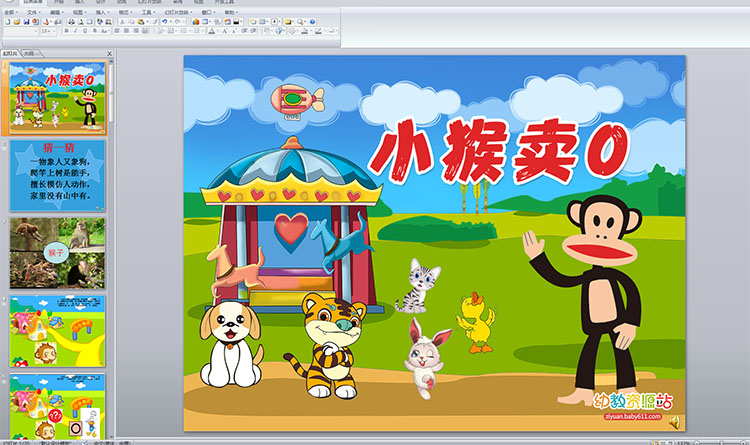Click the Paste clipboard icon
Screen dimensions: 750x445
pos(141,22)
